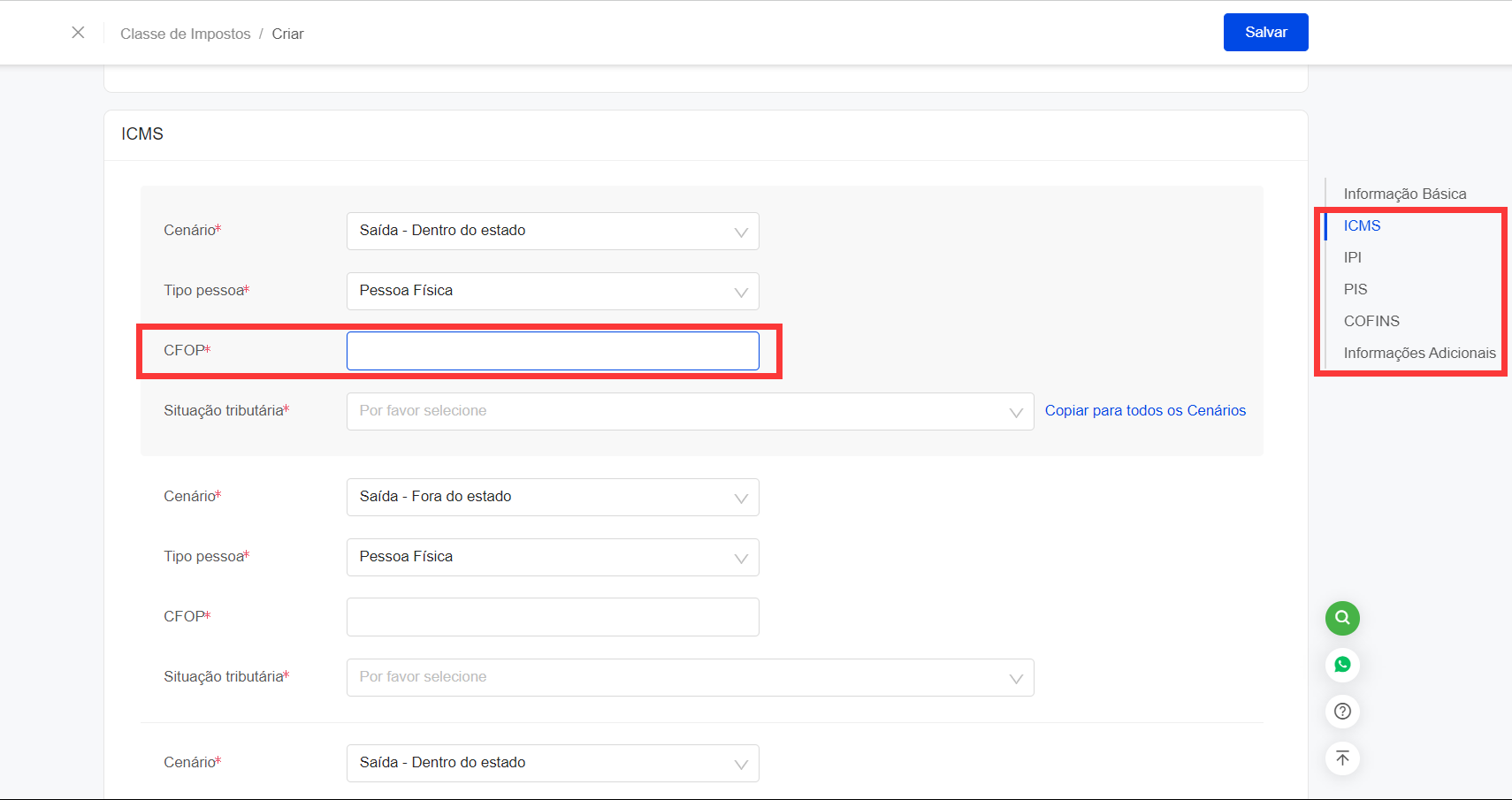Viewport: 1512px width, 800px height.
Task: Go to Classe de Impostos breadcrumb
Action: (186, 34)
